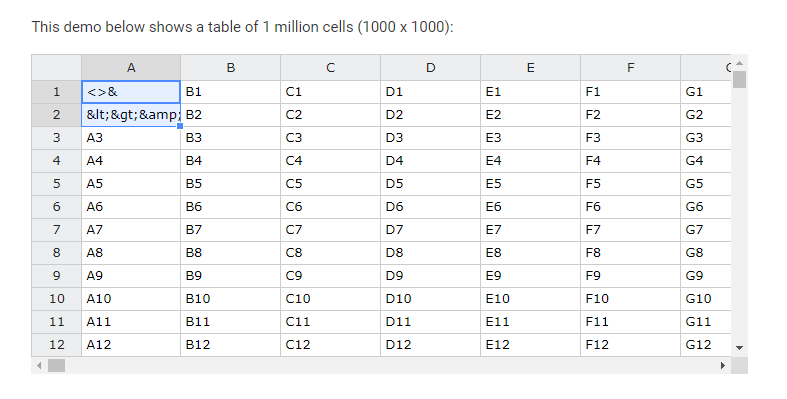Screen dimensions: 787x399
Task: Select row 12 header
Action: point(57,345)
